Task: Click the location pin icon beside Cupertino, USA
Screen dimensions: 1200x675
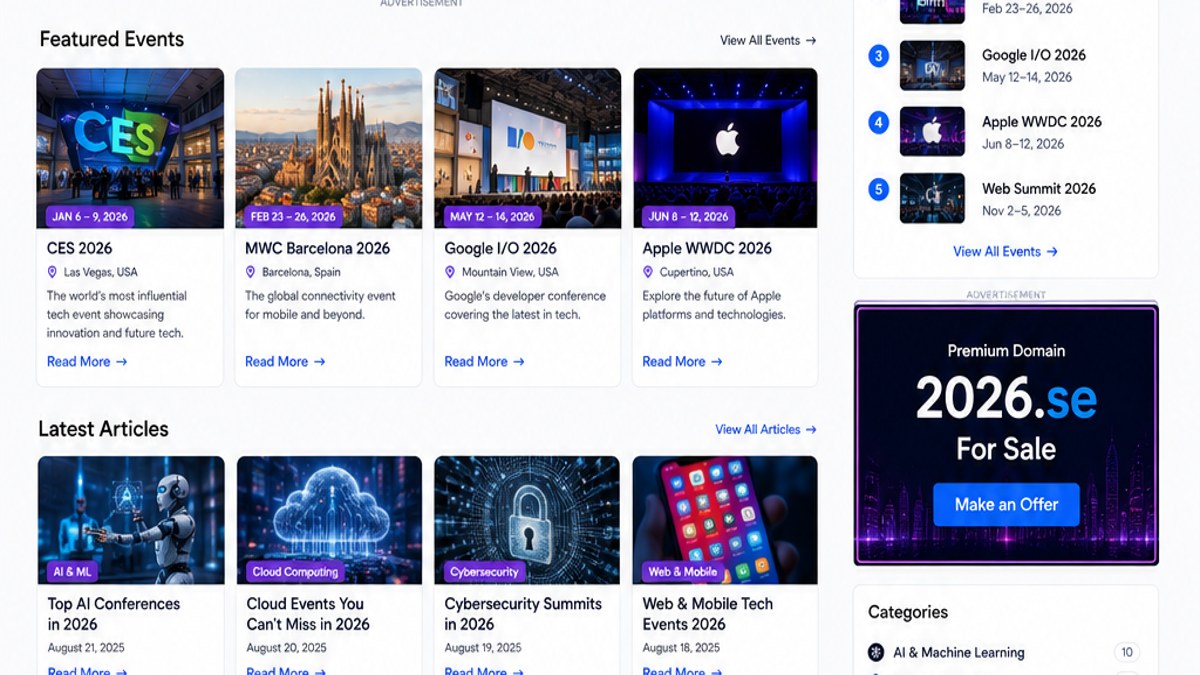Action: click(x=648, y=272)
